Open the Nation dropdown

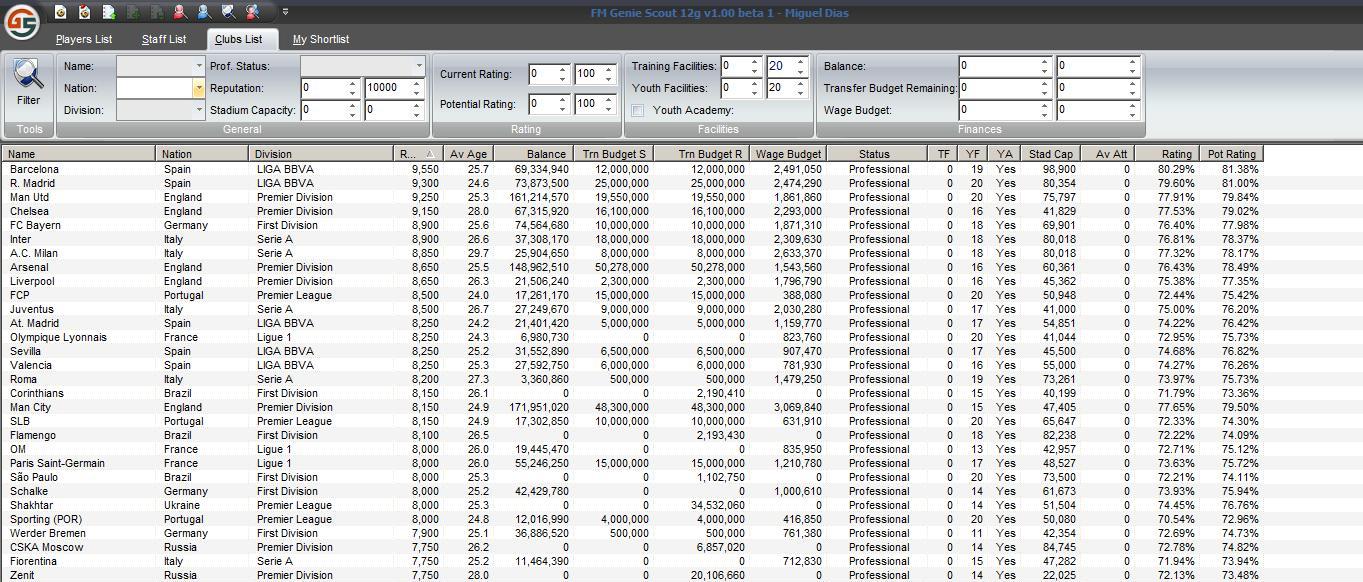click(x=198, y=88)
